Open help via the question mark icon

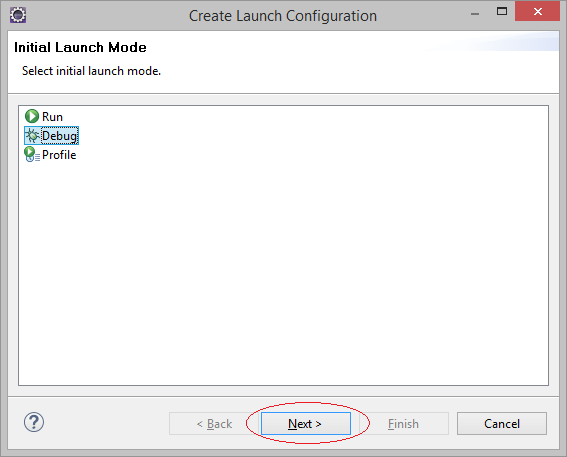coord(34,422)
